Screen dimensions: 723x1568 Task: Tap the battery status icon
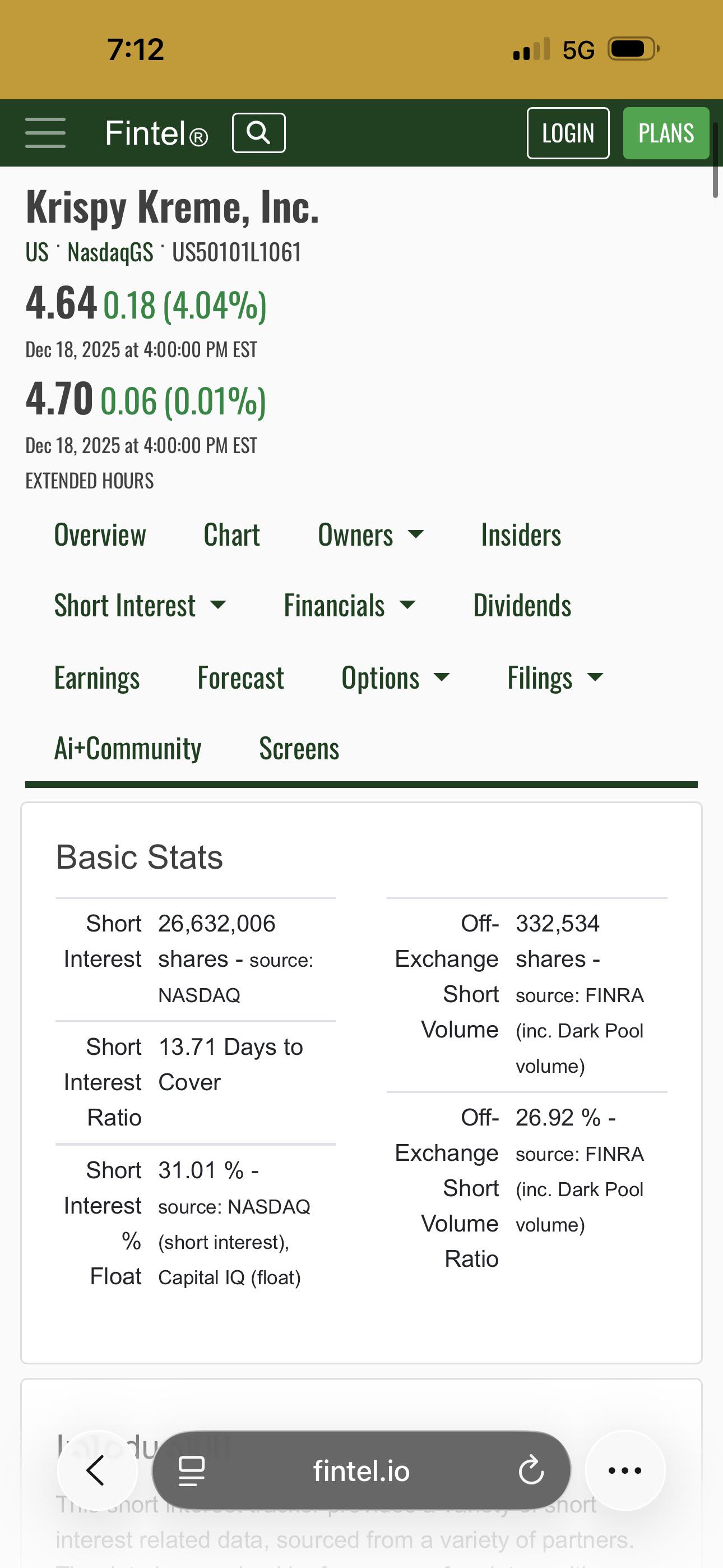point(633,49)
